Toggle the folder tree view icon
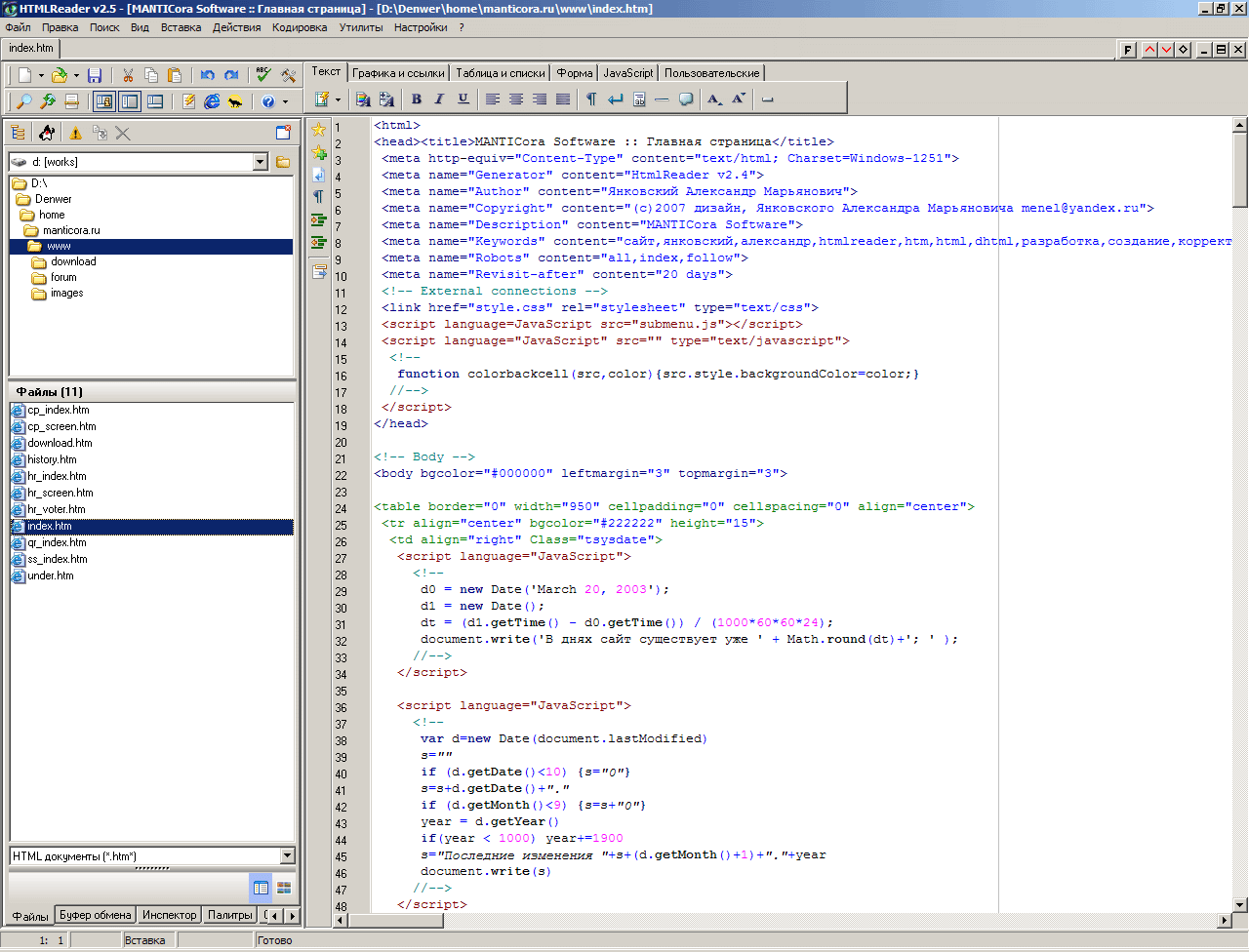Image resolution: width=1249 pixels, height=952 pixels. pyautogui.click(x=18, y=134)
